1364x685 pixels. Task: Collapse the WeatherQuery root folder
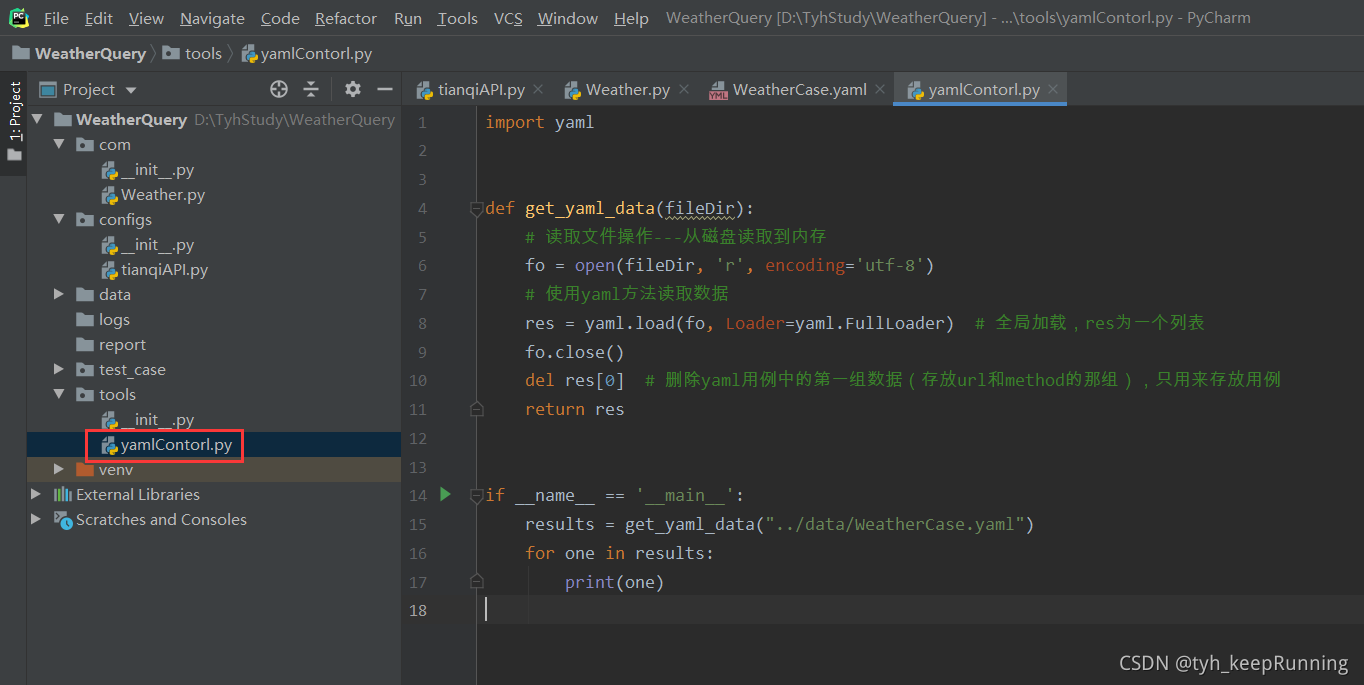pyautogui.click(x=37, y=119)
